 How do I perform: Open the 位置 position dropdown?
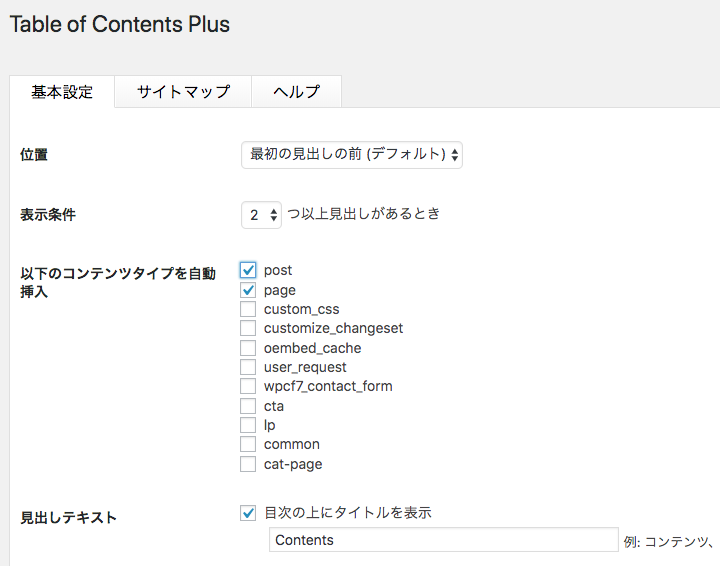coord(351,154)
